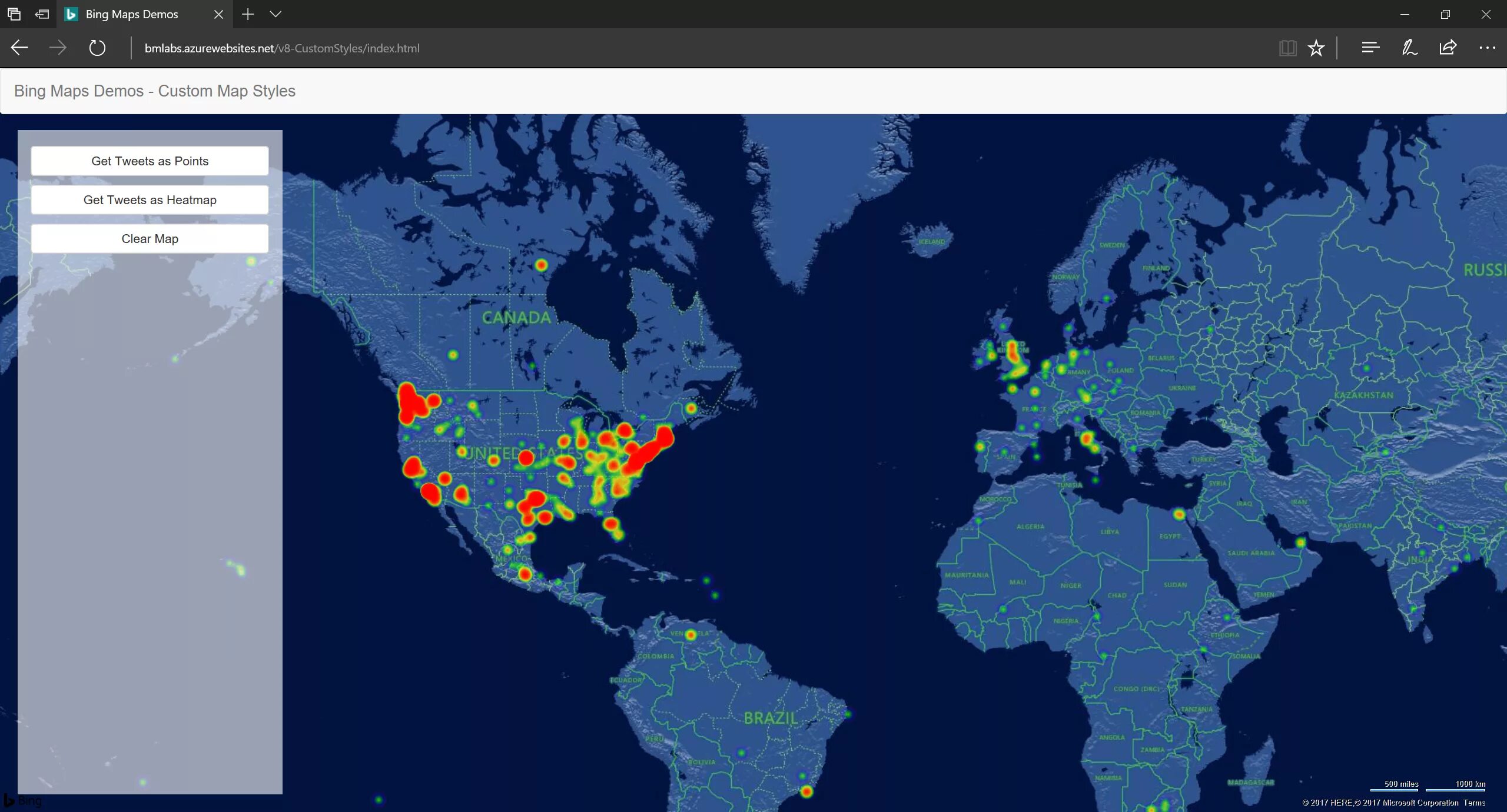Open the Hub favorites list icon

tap(1370, 48)
